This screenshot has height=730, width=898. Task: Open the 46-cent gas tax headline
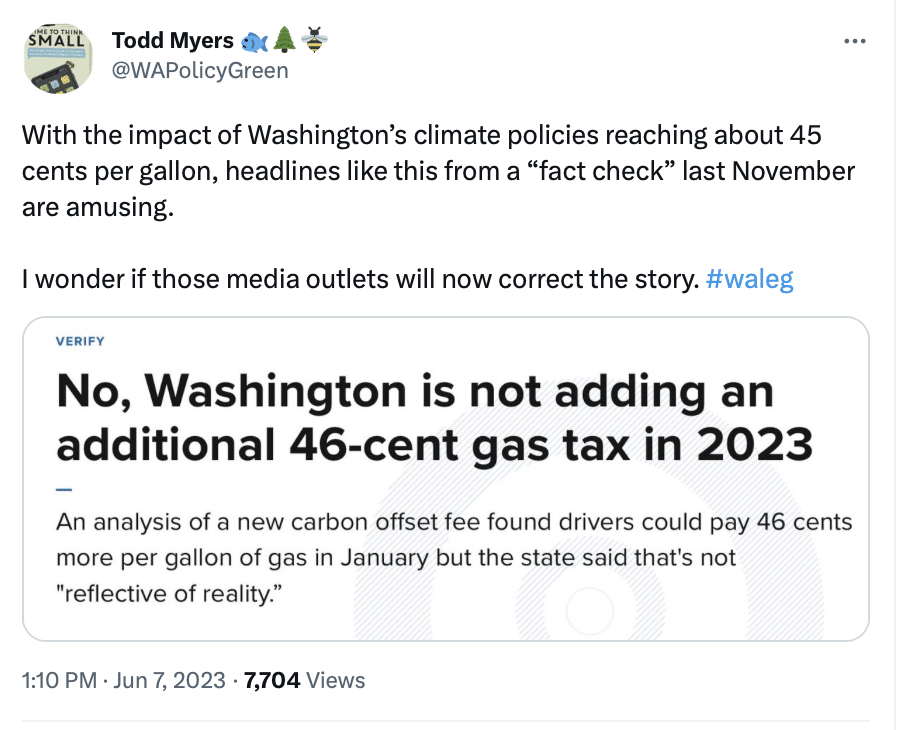[x=435, y=418]
